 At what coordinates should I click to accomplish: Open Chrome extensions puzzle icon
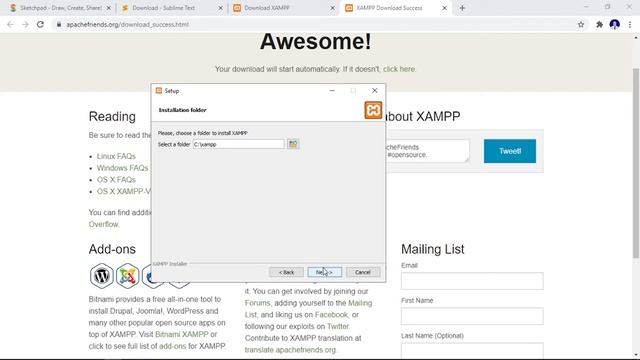pyautogui.click(x=599, y=24)
